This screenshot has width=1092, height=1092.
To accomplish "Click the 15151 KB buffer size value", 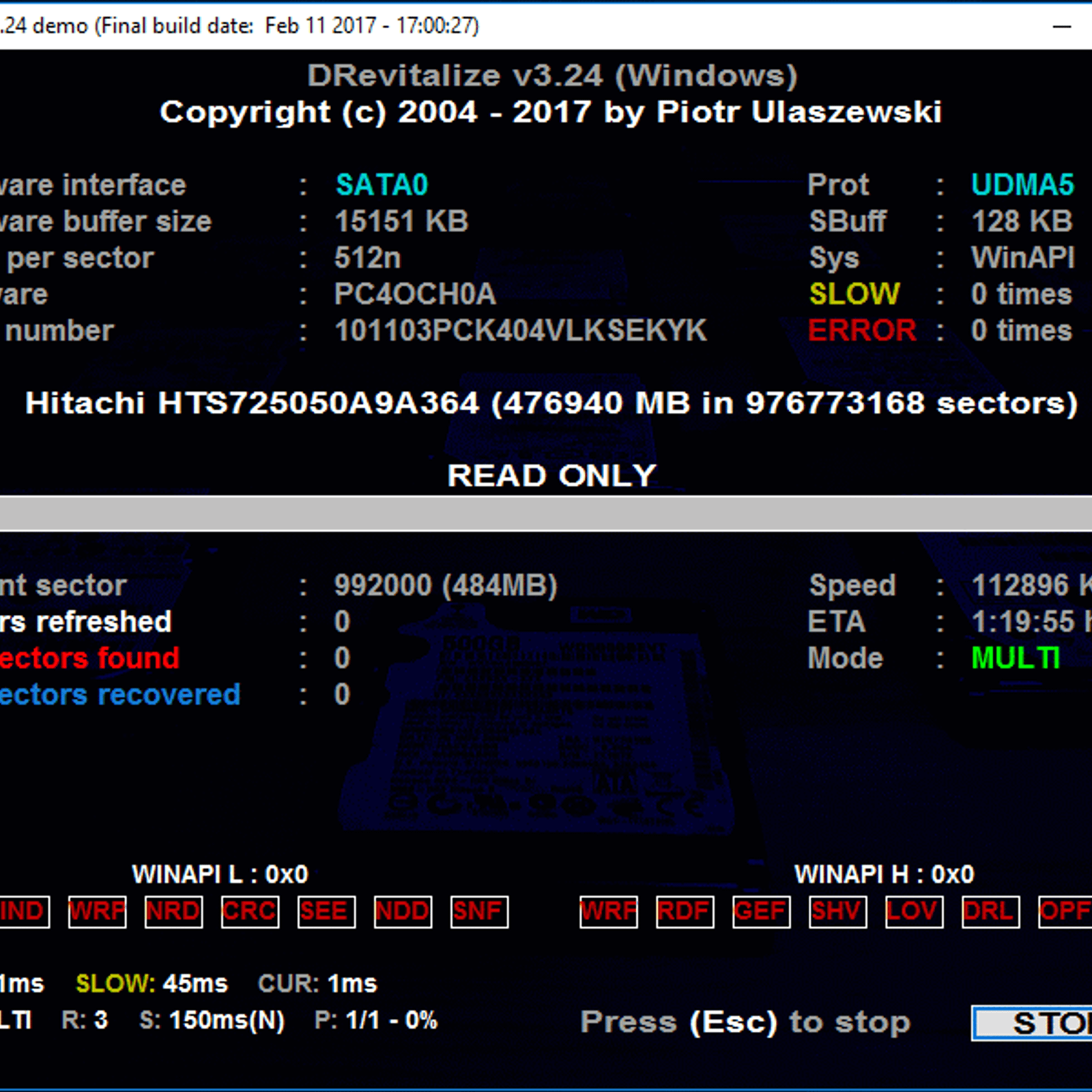I will tap(401, 221).
